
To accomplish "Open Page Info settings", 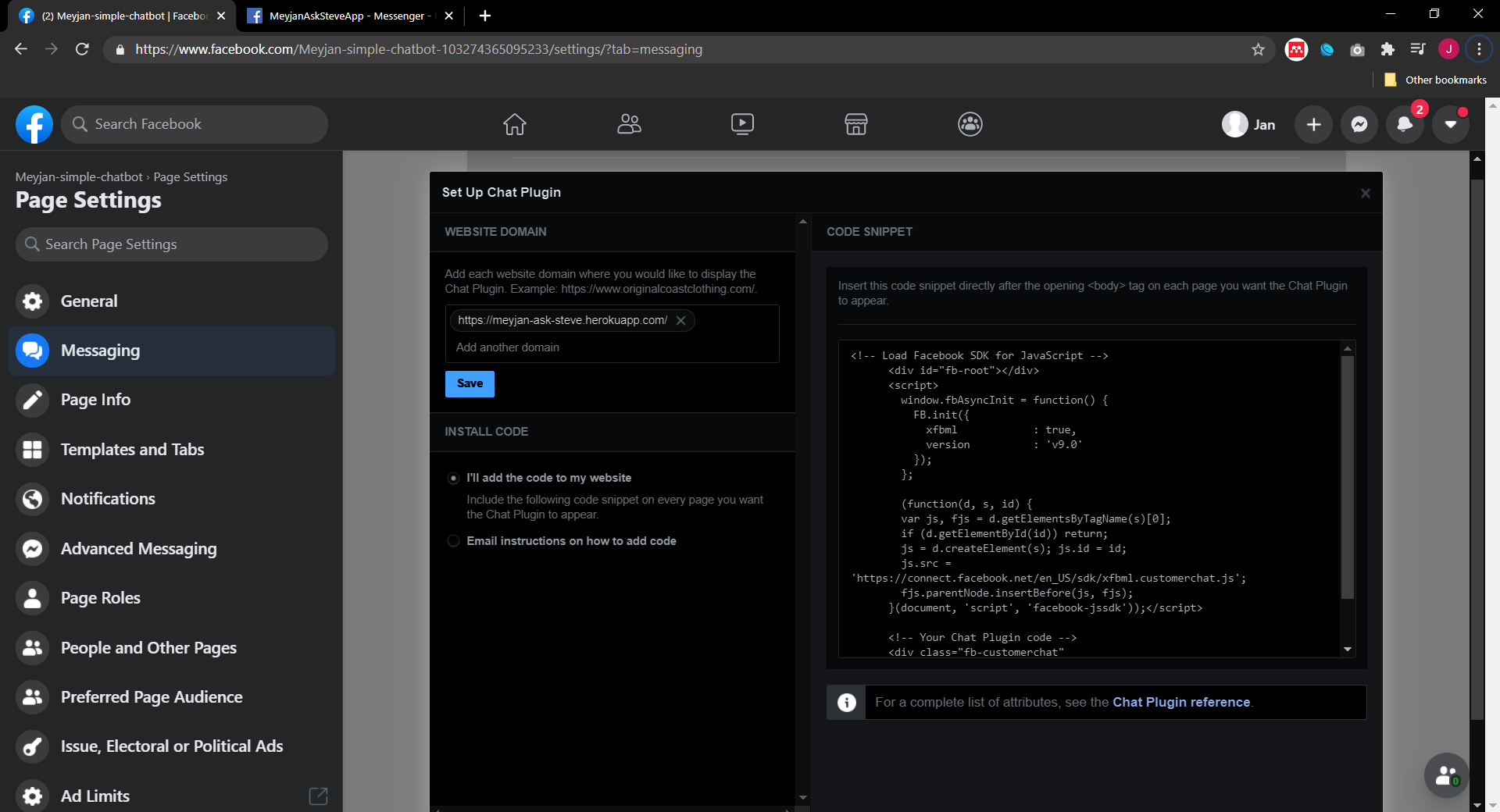I will pyautogui.click(x=171, y=400).
